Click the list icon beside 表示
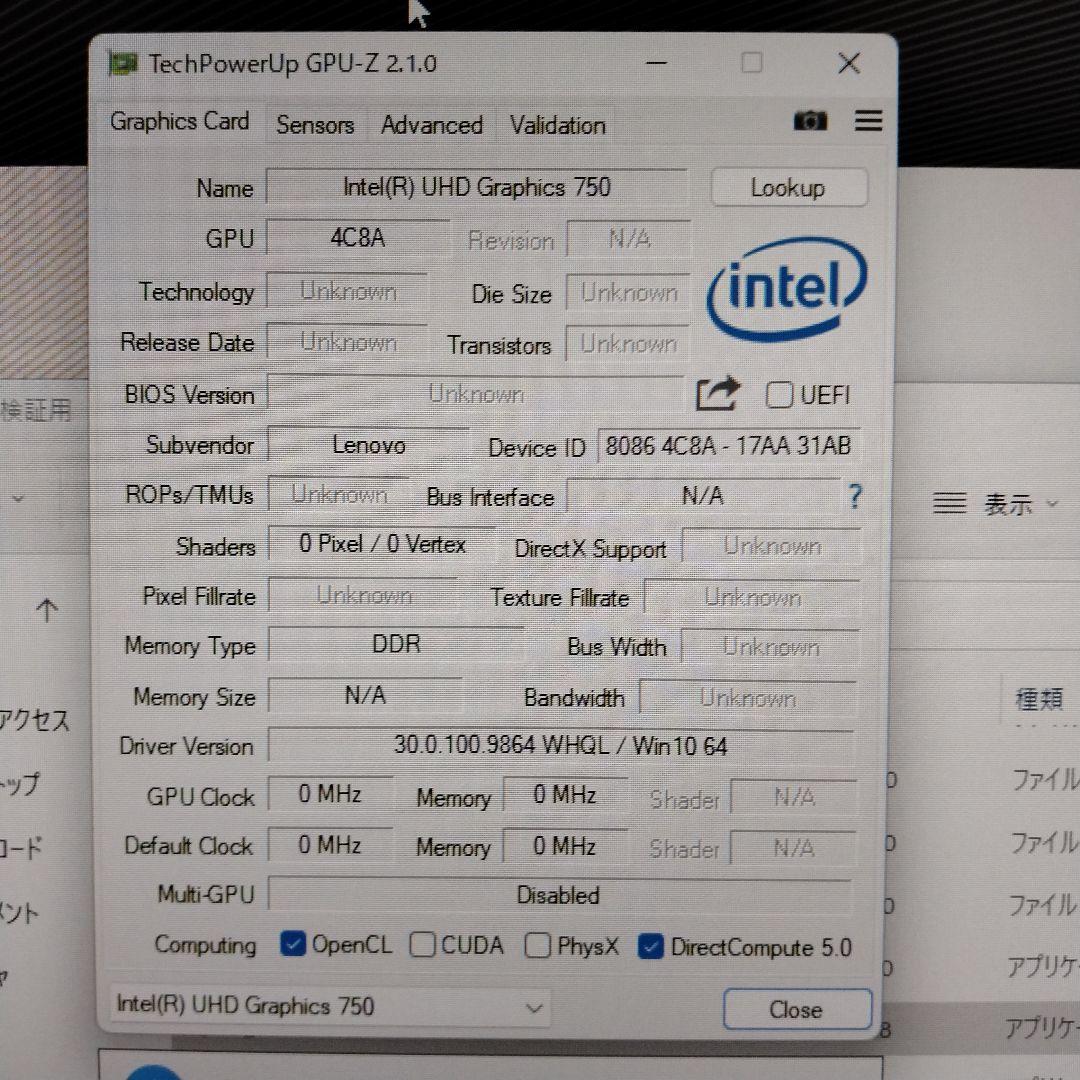1080x1080 pixels. 949,503
